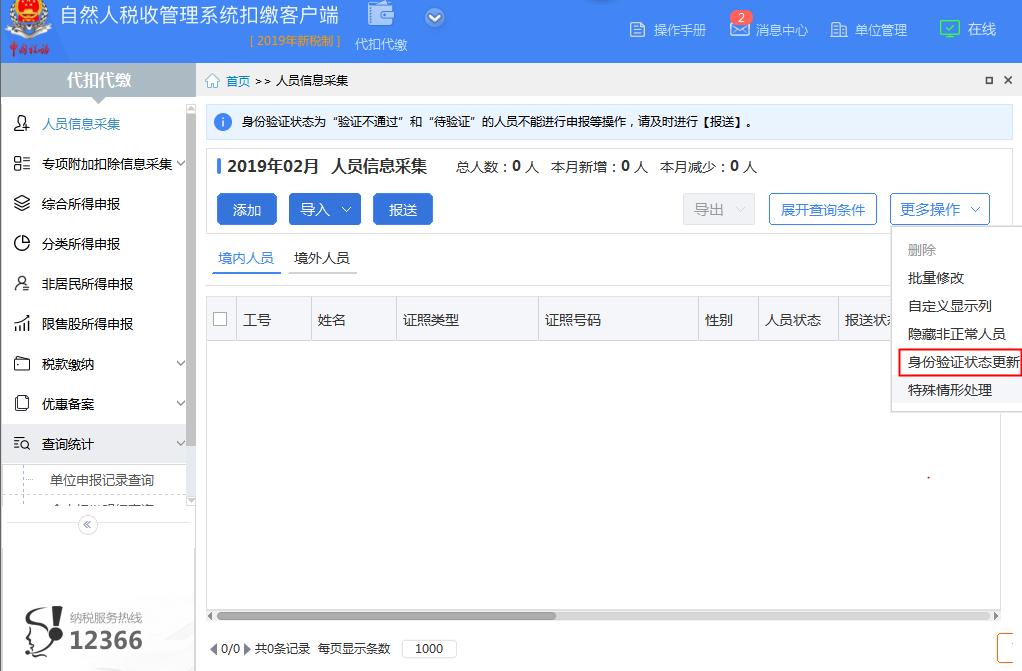
Task: Open the 分类所得申报 module icon
Action: click(22, 243)
